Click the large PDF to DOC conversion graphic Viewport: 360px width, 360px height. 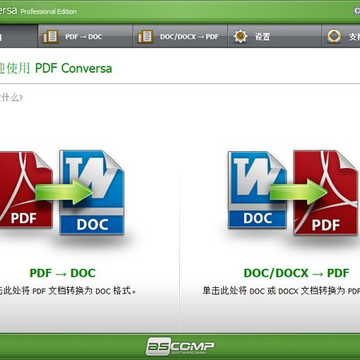pos(62,193)
